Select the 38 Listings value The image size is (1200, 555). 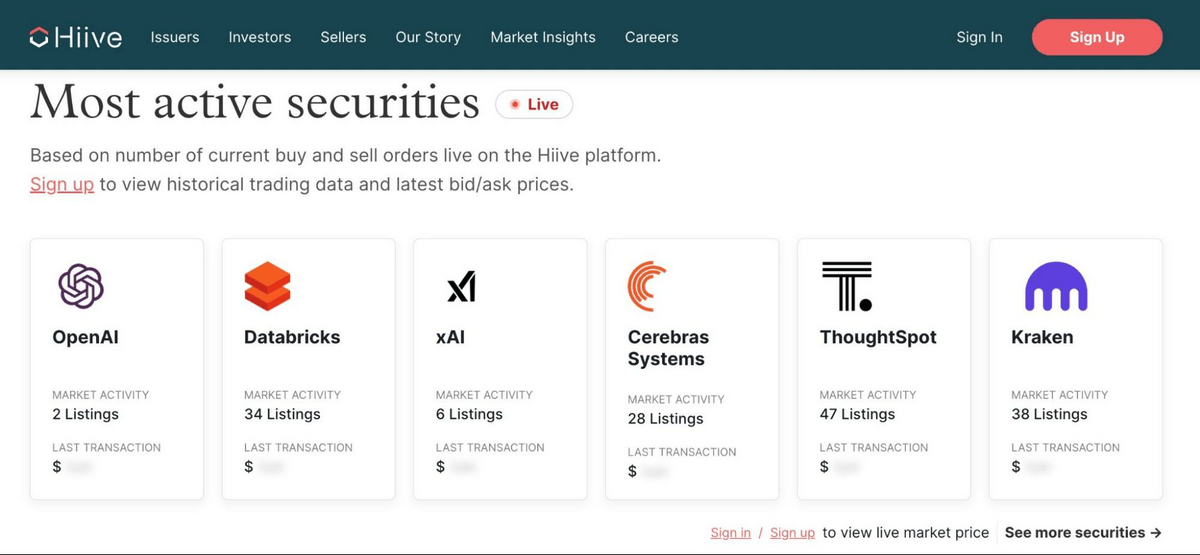pyautogui.click(x=1049, y=414)
